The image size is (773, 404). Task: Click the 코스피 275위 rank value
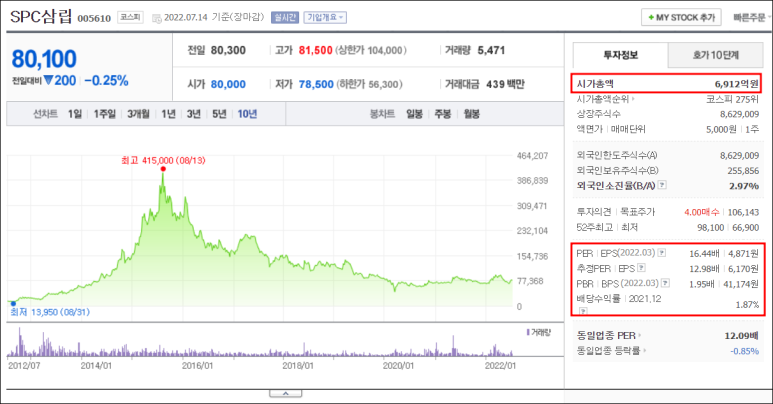[732, 99]
